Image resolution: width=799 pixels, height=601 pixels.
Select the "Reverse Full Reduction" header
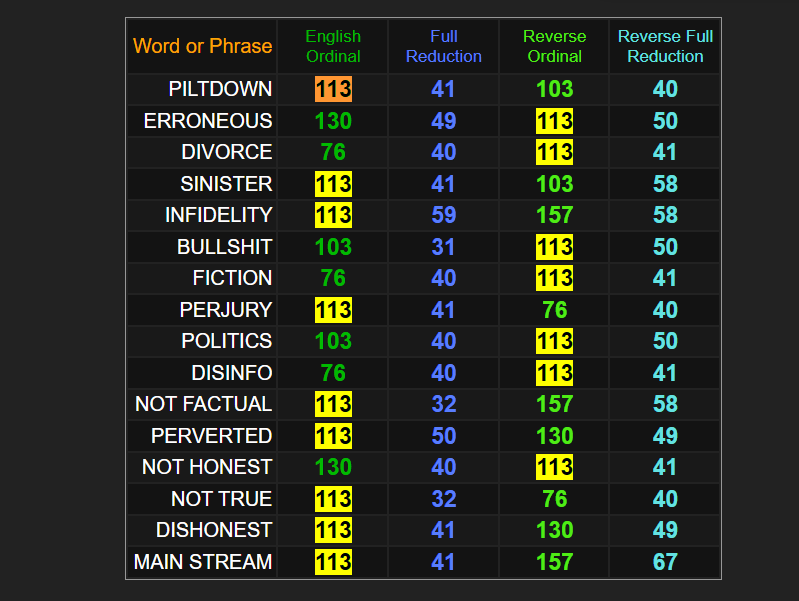pyautogui.click(x=665, y=46)
